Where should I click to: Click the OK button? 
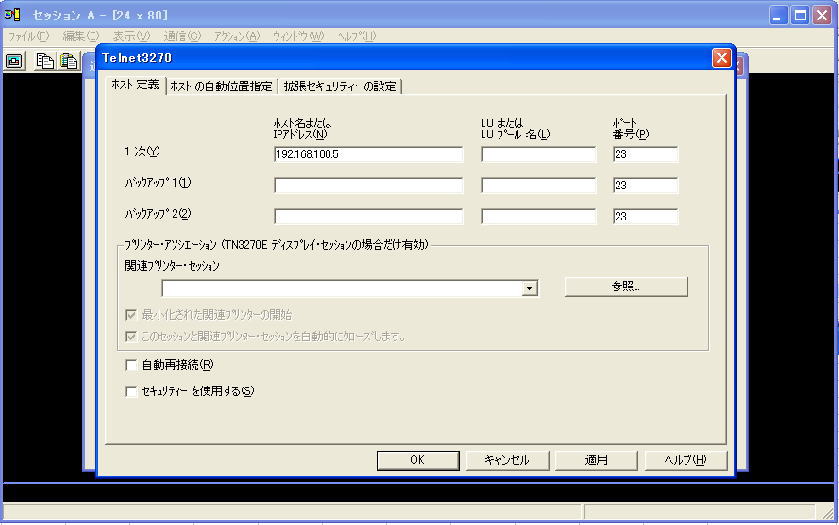click(418, 460)
